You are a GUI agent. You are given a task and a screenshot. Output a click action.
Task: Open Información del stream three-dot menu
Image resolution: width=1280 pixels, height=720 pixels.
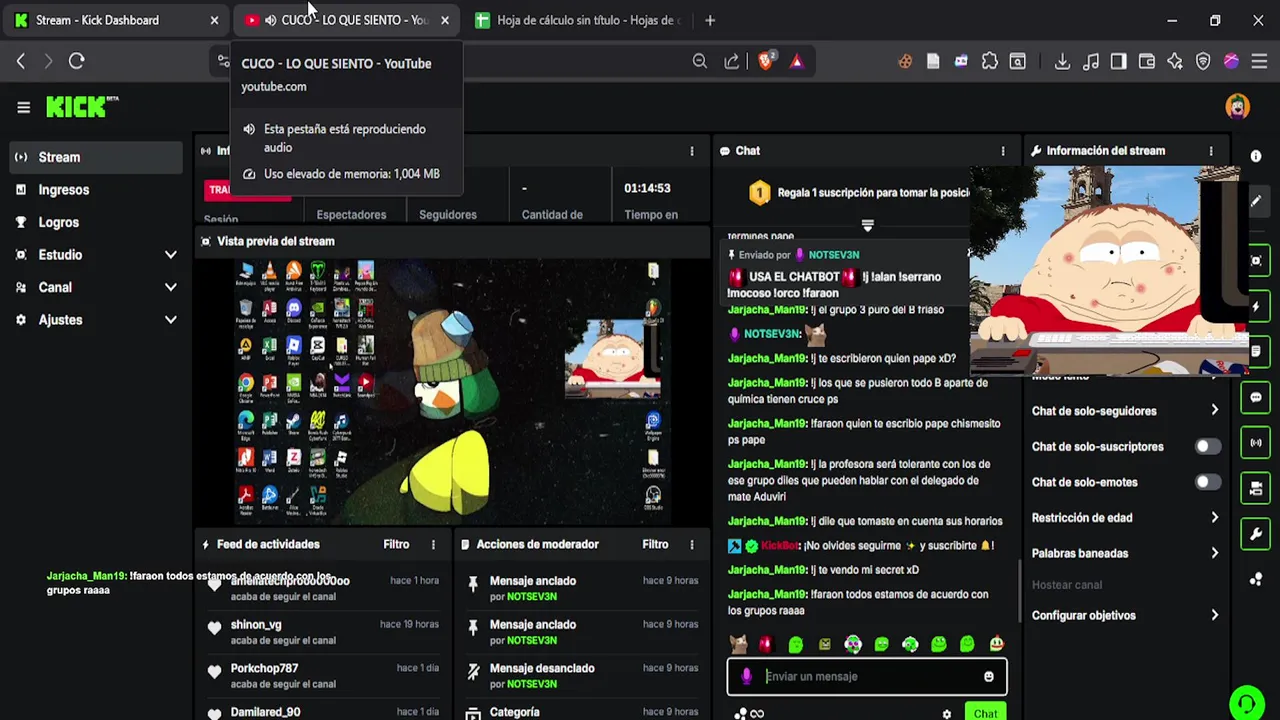tap(1211, 151)
